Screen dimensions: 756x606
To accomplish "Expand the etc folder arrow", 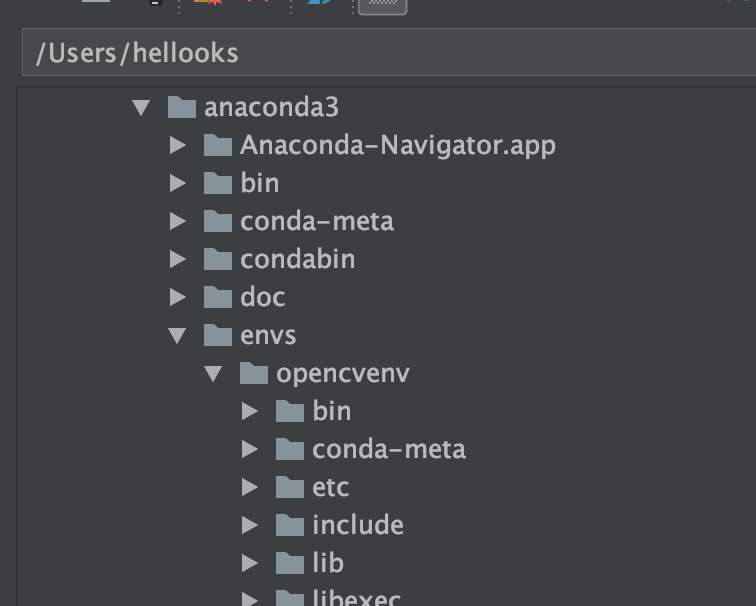I will click(x=250, y=487).
